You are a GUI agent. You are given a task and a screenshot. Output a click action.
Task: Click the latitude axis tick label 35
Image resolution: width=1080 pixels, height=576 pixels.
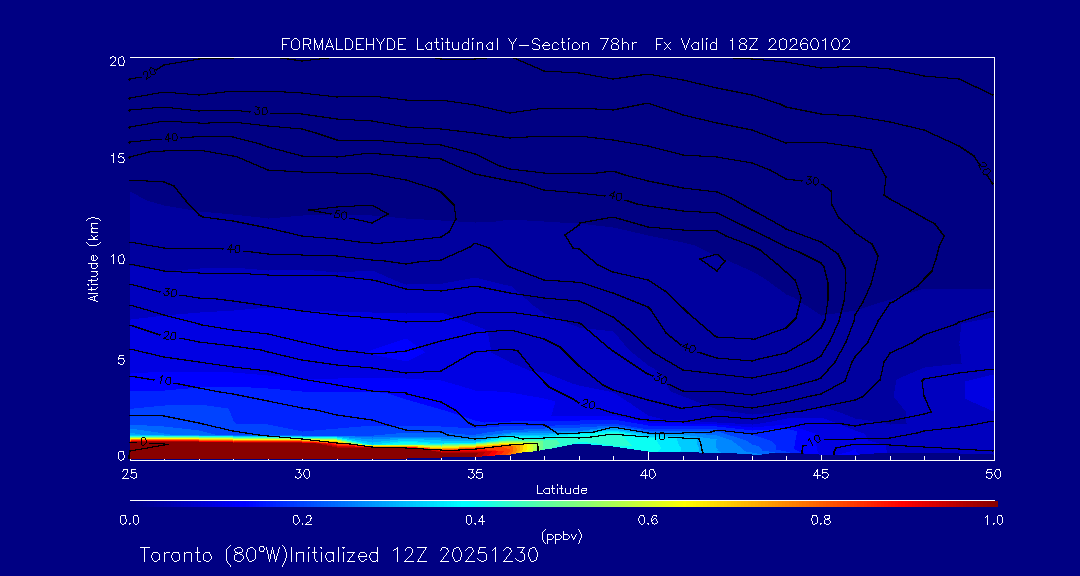(475, 473)
